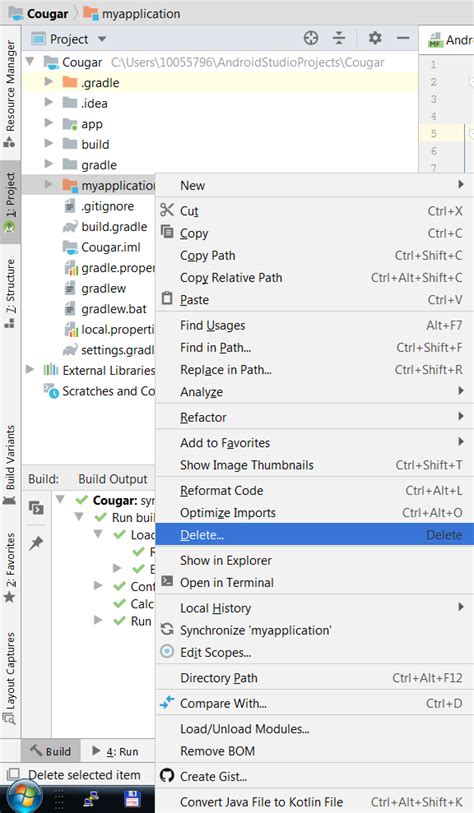Viewport: 474px width, 813px height.
Task: Switch to the Build tool window tab
Action: [x=51, y=751]
